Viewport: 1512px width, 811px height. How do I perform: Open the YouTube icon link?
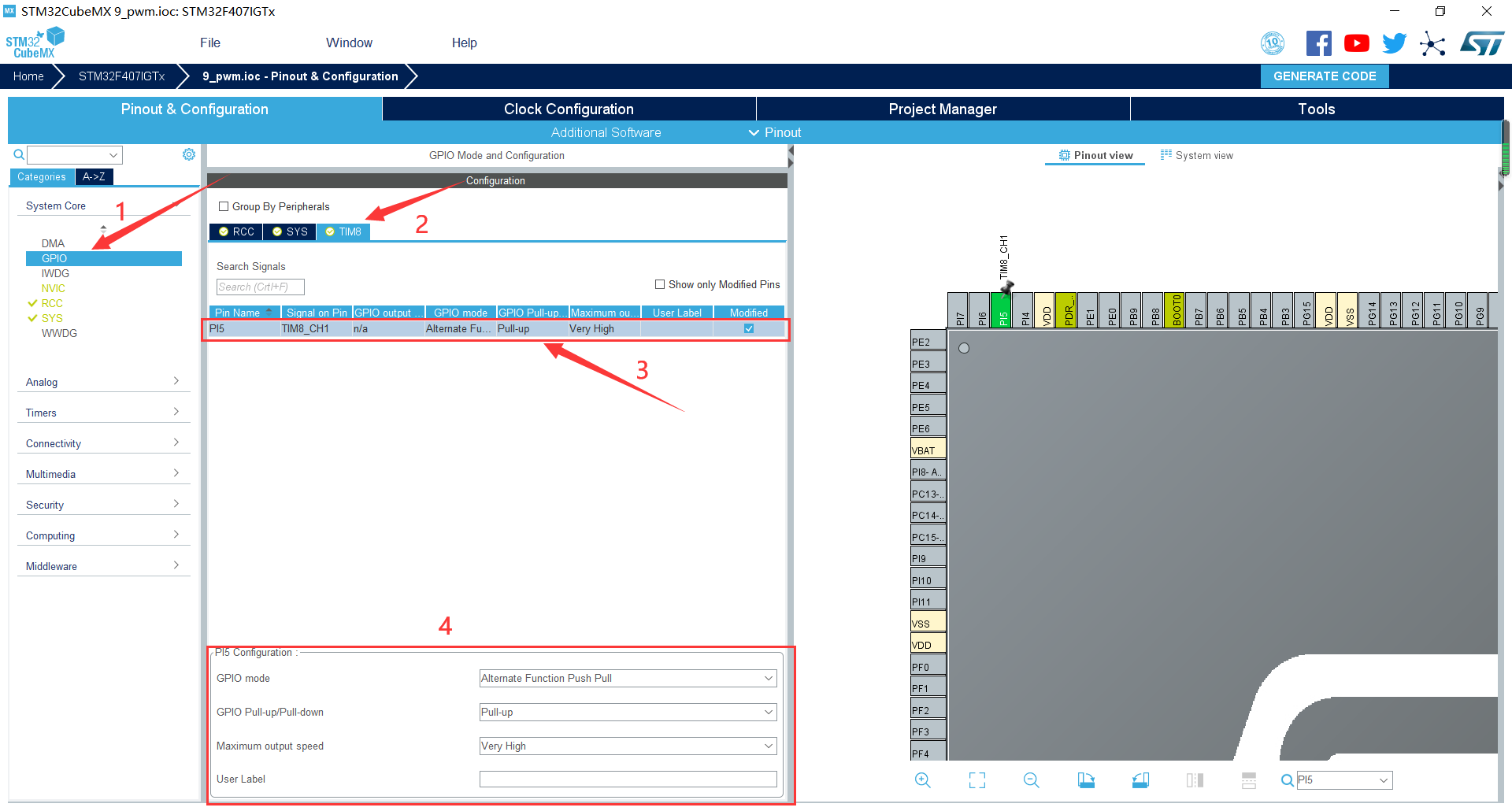(x=1356, y=43)
